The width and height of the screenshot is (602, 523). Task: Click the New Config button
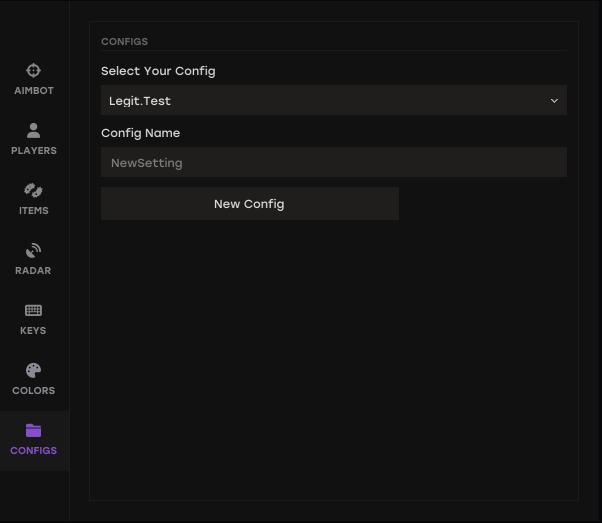(250, 204)
